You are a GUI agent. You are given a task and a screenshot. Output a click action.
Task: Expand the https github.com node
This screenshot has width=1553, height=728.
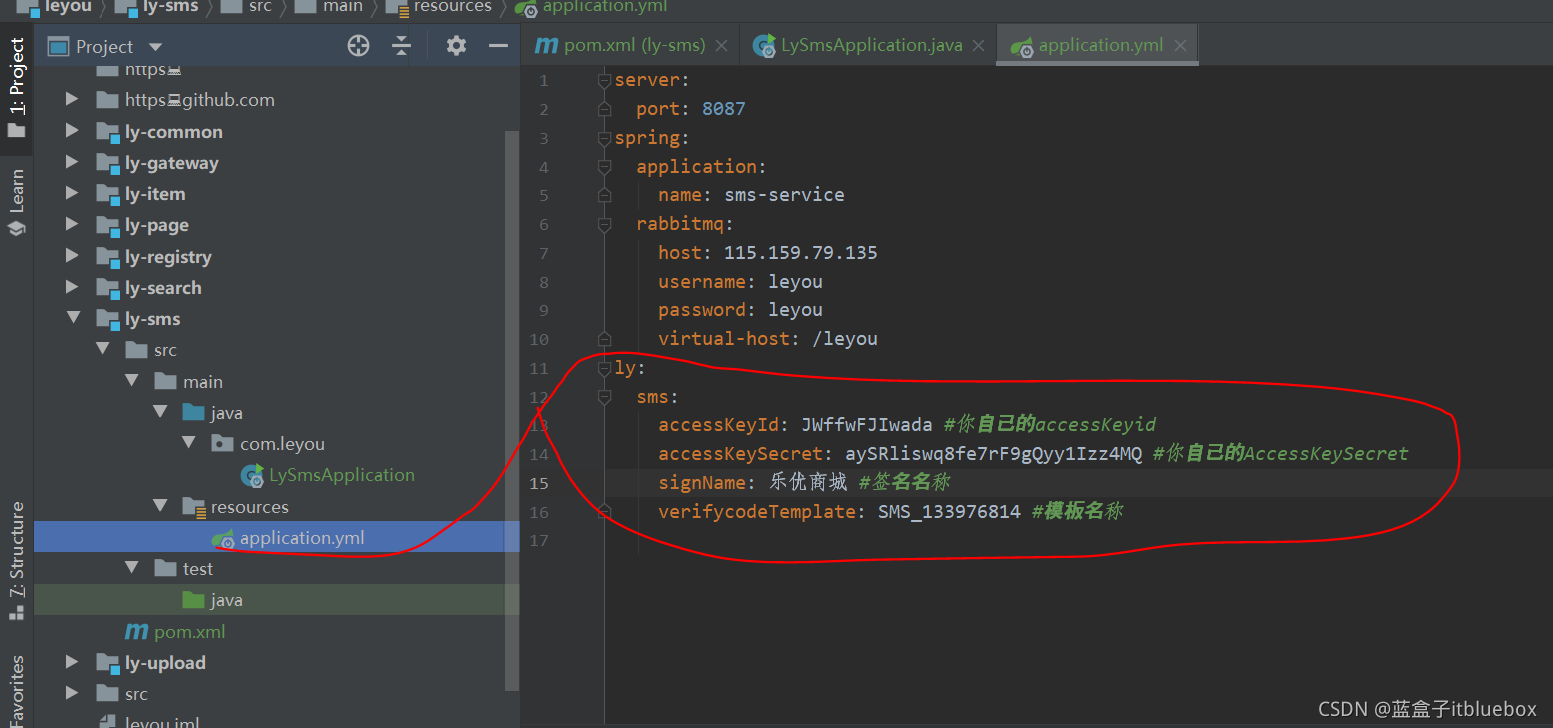(72, 100)
